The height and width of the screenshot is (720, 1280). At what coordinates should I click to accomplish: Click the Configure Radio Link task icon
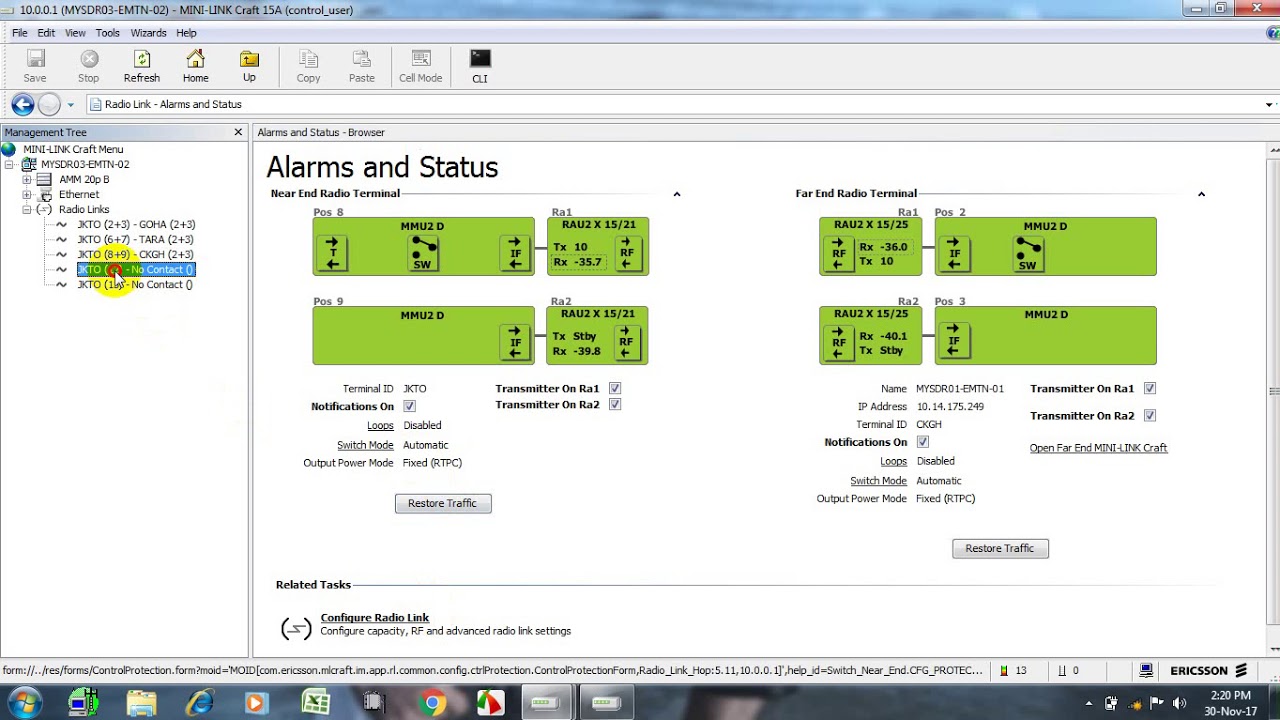(x=296, y=627)
